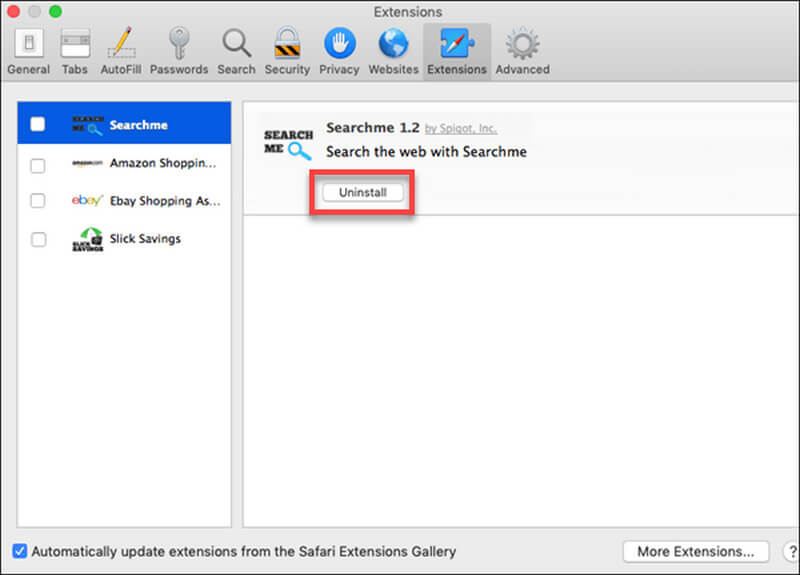This screenshot has width=800, height=575.
Task: Enable the Amazon Shopping extension checkbox
Action: 38,164
